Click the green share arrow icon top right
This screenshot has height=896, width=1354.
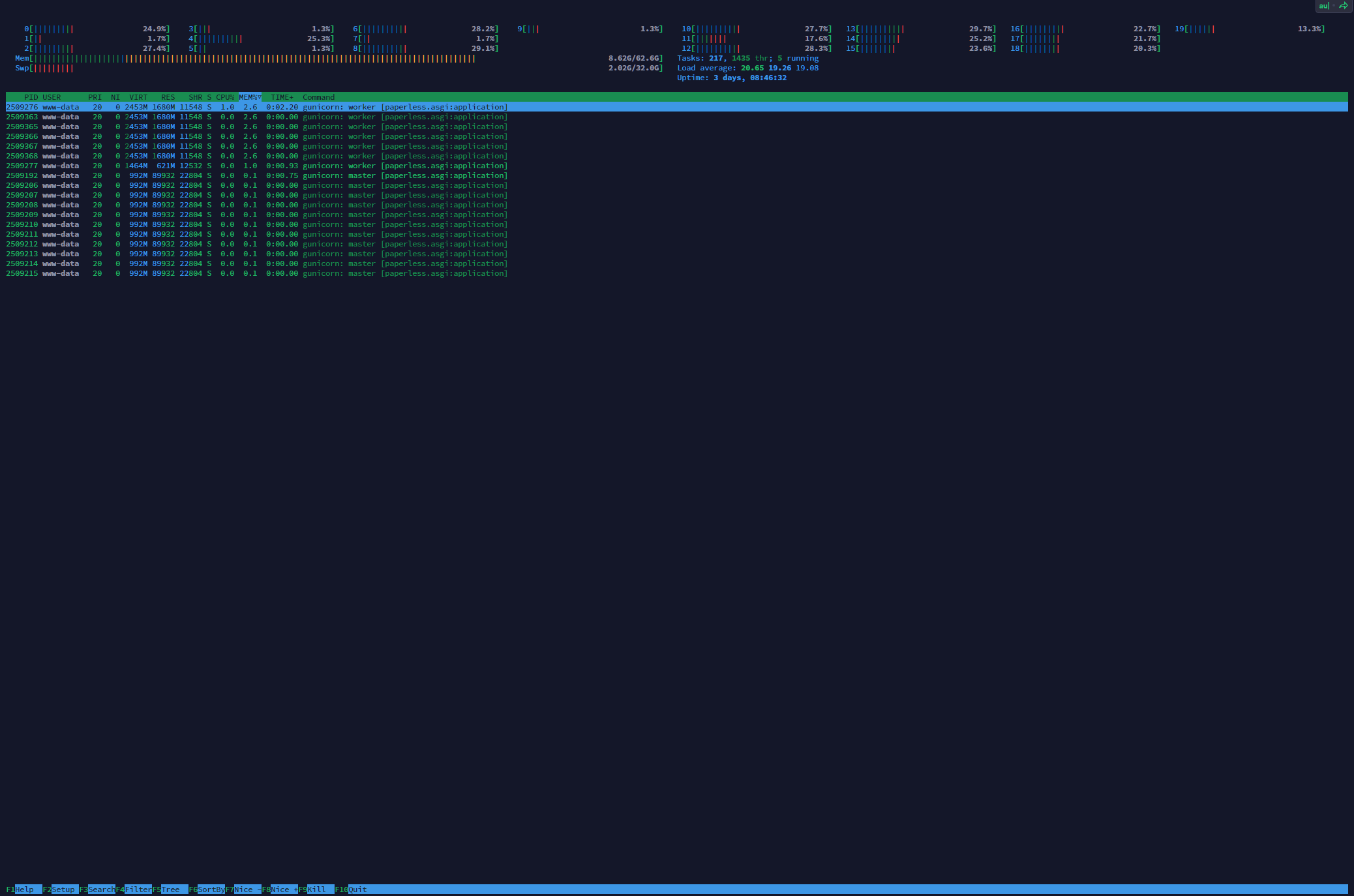[x=1343, y=6]
